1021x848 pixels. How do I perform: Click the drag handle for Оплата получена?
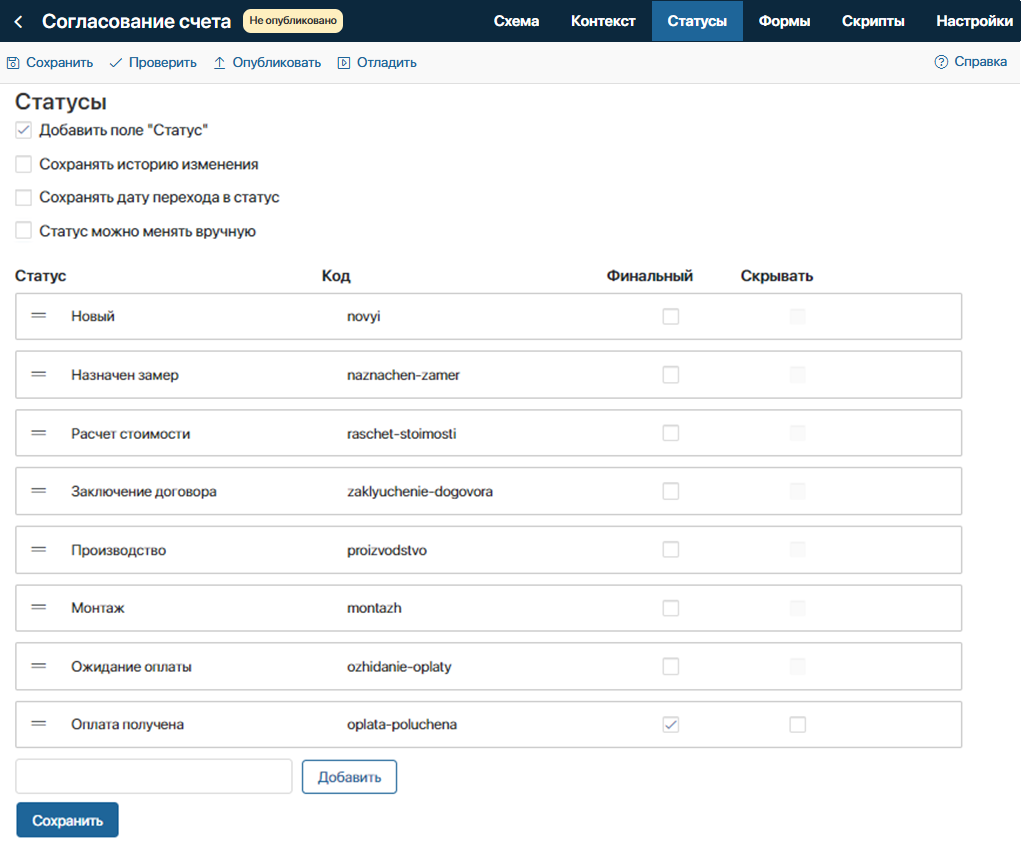click(x=39, y=724)
